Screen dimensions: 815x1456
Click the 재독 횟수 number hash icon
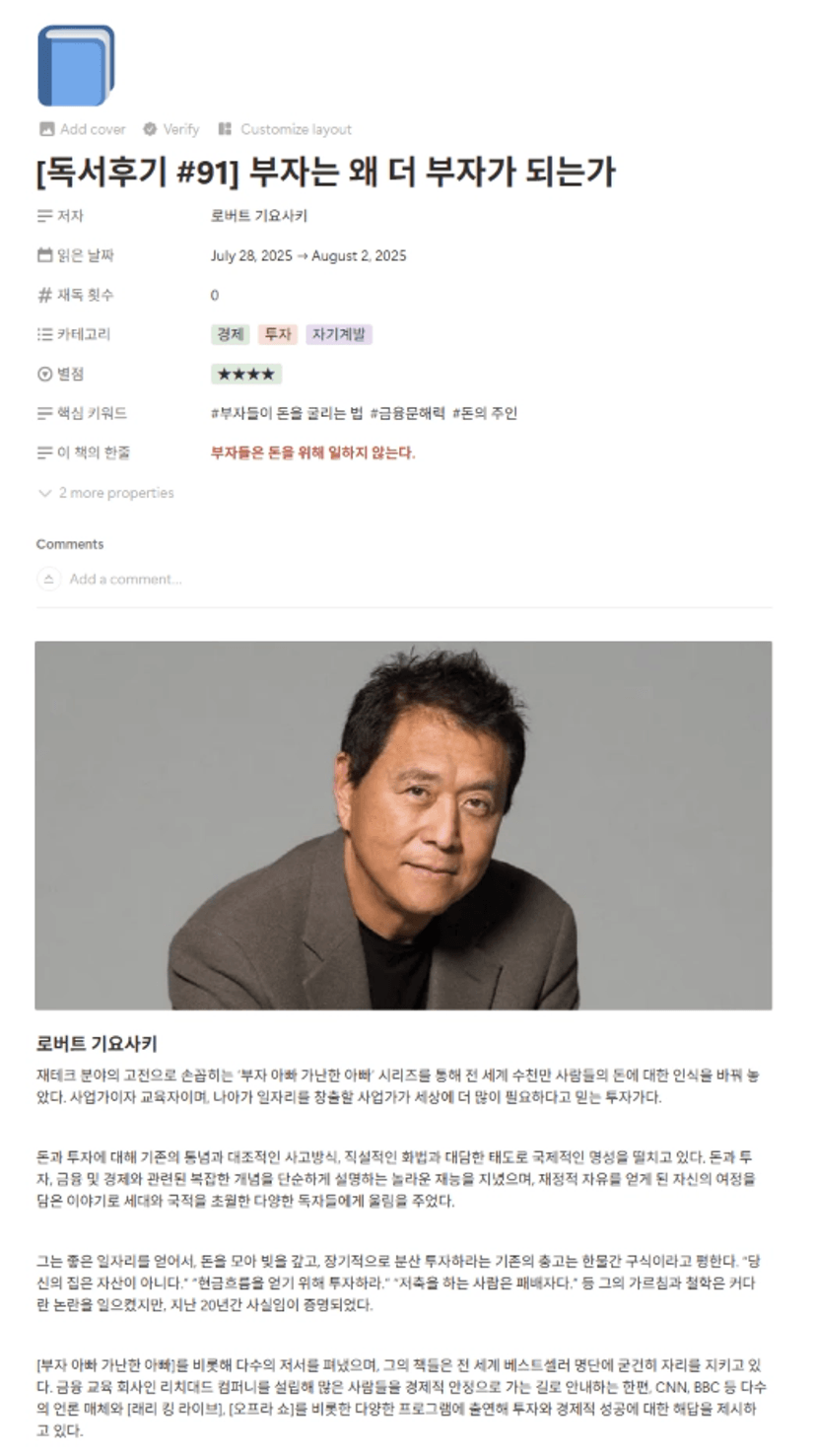pos(44,295)
